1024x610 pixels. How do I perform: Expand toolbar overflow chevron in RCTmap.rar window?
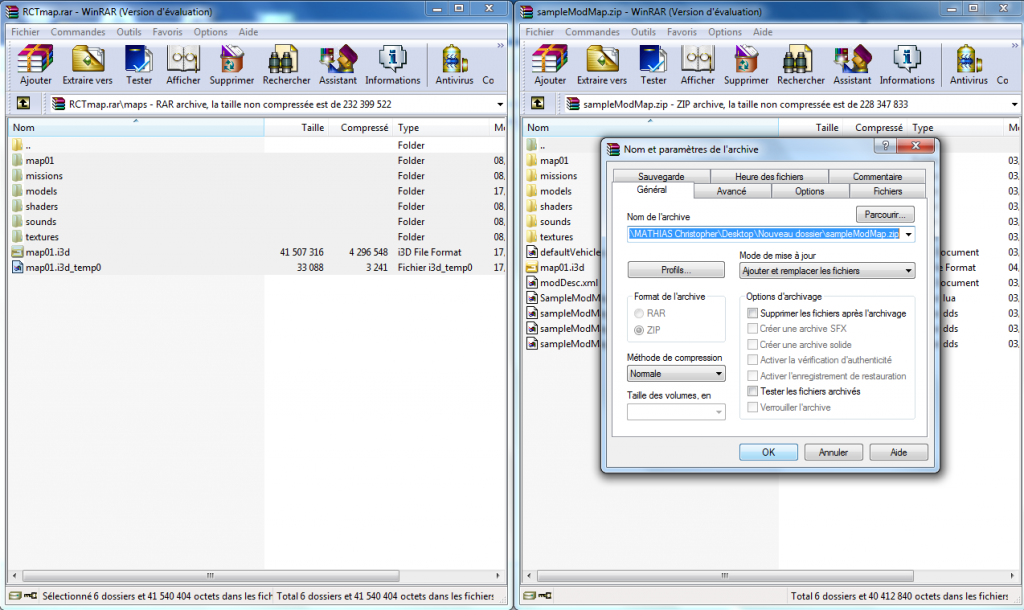tap(500, 46)
